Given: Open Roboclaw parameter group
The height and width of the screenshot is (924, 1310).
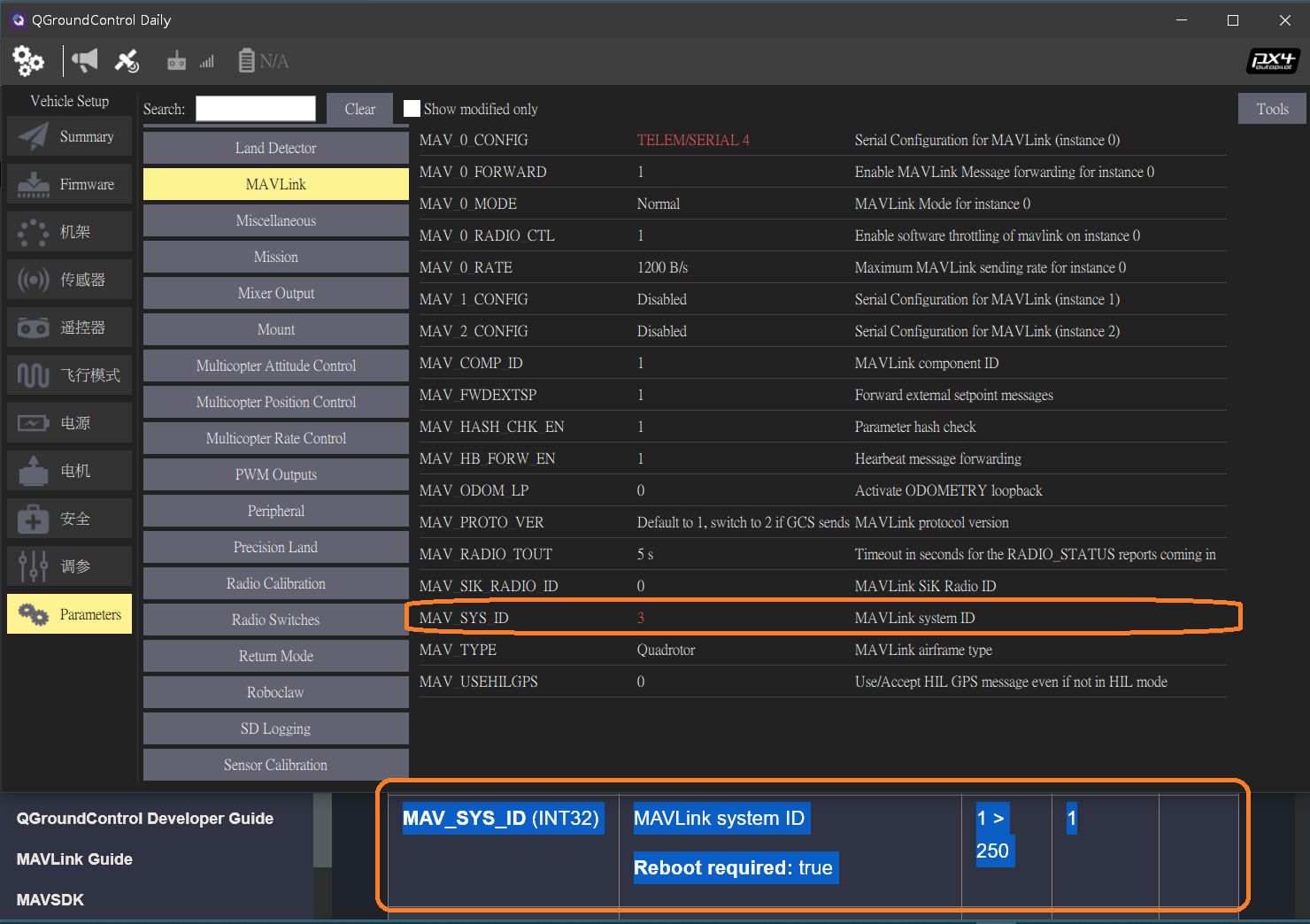Looking at the screenshot, I should [276, 692].
